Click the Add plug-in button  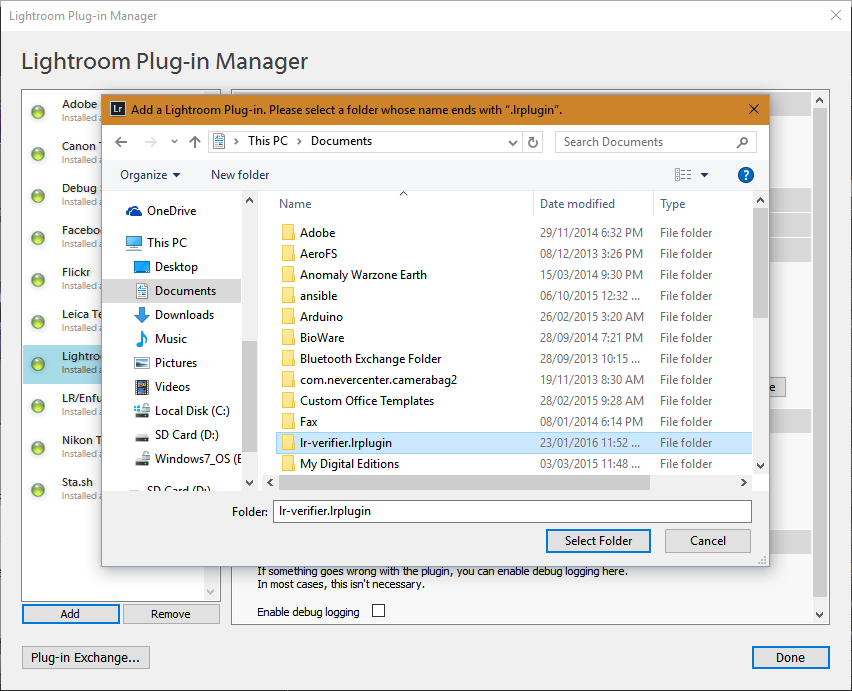click(x=71, y=614)
